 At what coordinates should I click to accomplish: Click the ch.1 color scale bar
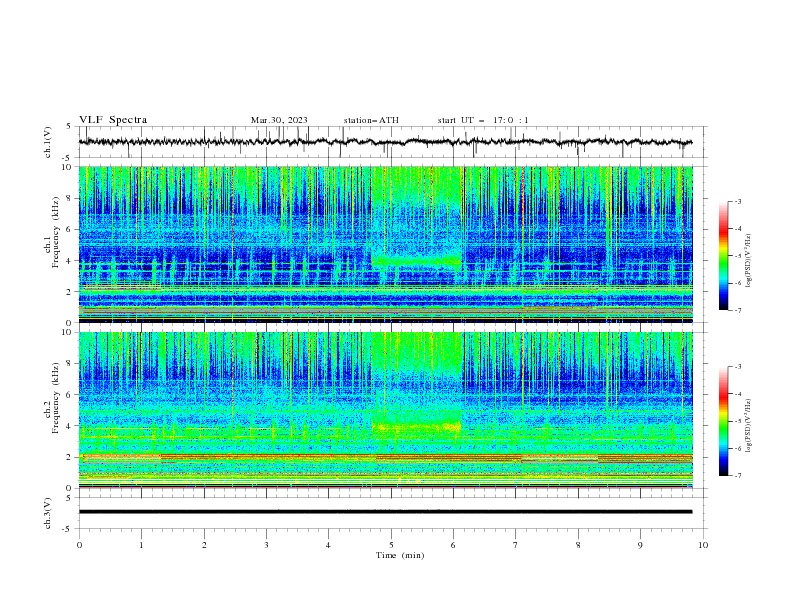click(x=724, y=256)
